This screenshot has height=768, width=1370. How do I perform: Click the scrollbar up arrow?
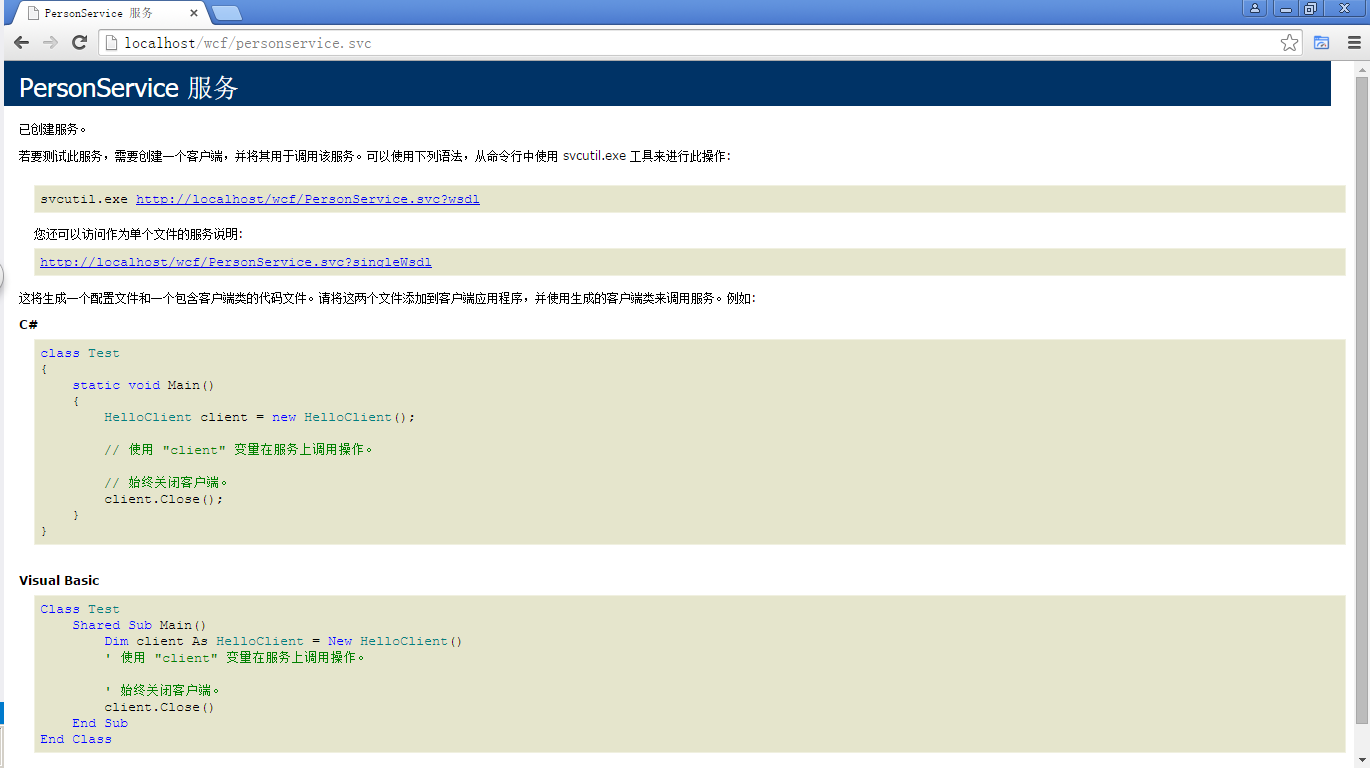1361,69
